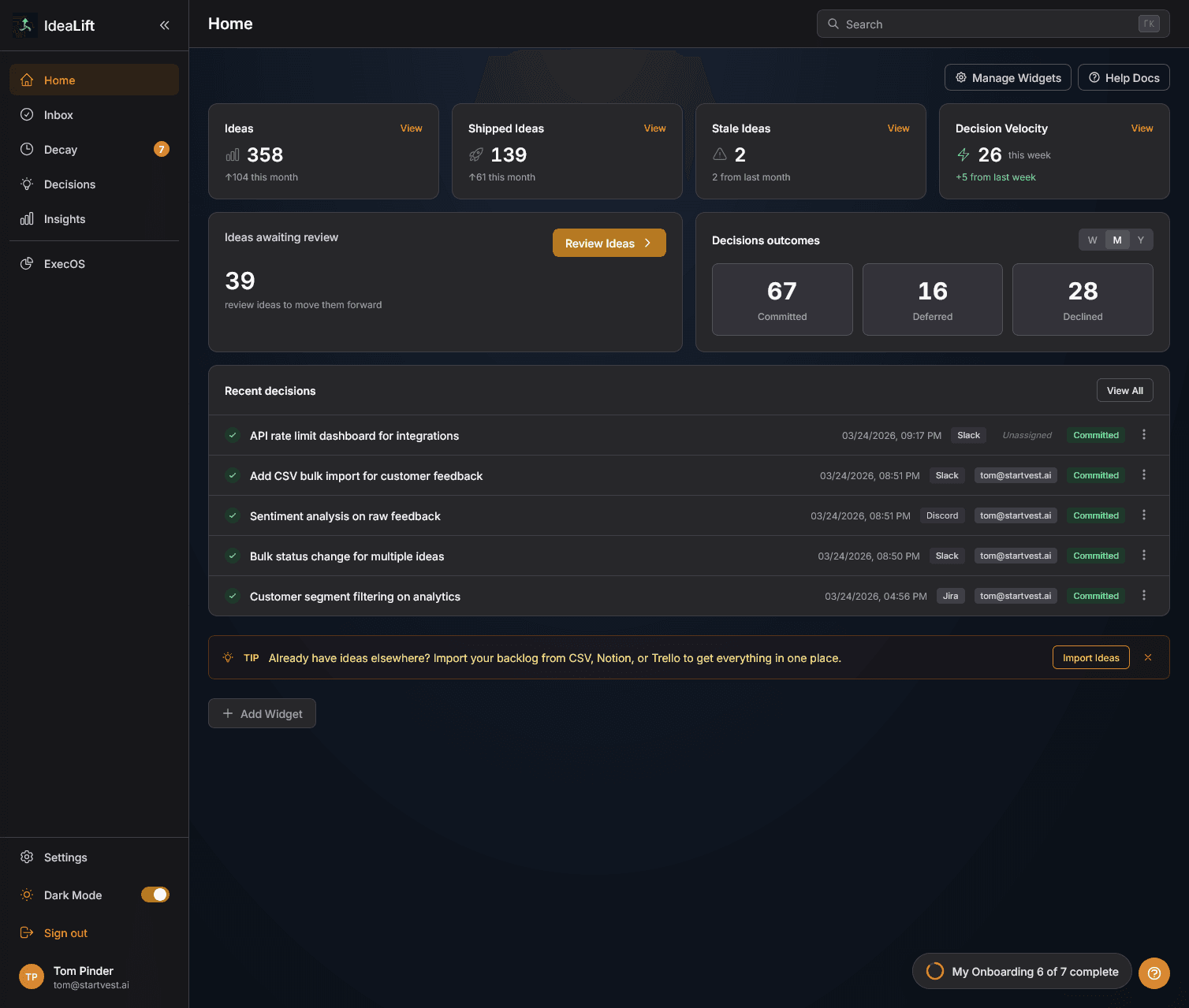Open My Onboarding progress 6 of 7

coord(1022,971)
